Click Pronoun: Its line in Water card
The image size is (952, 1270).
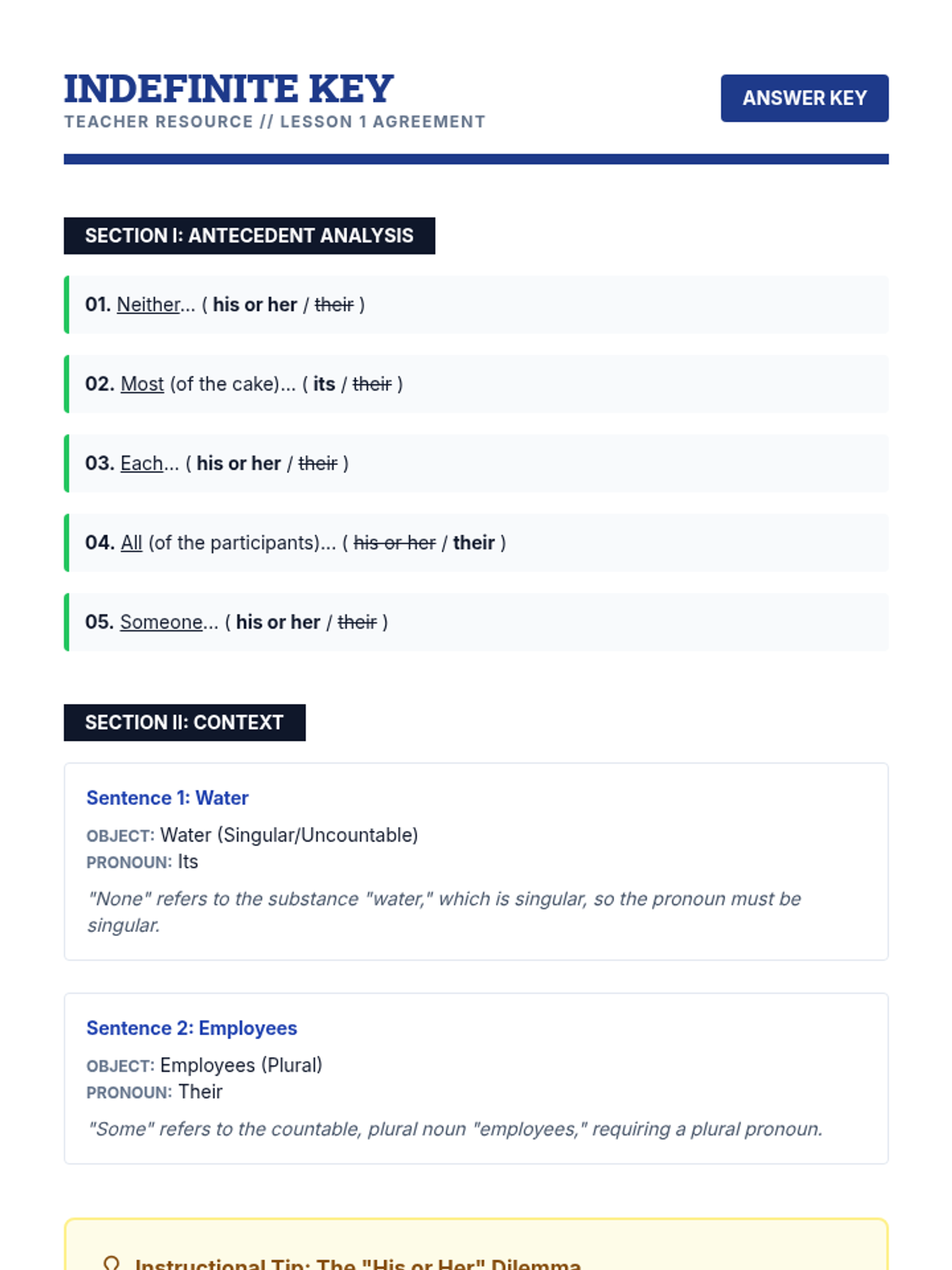click(143, 862)
